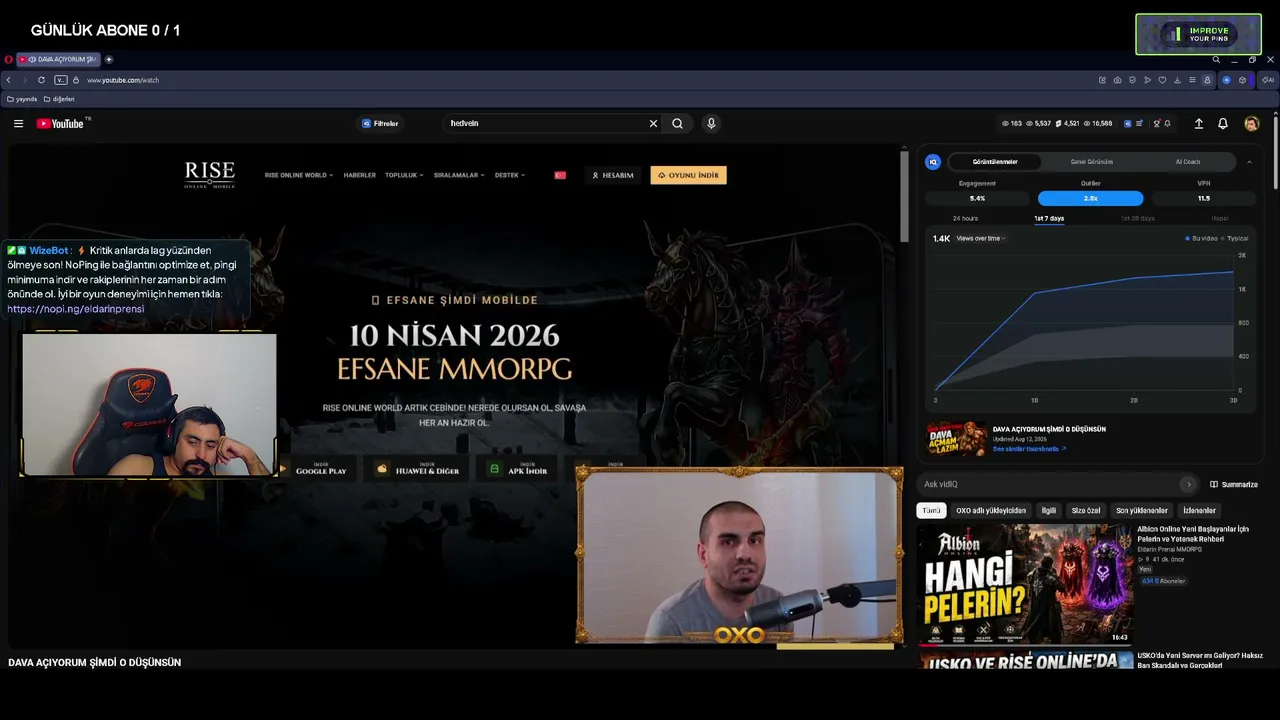Change language via Turkish flag
The height and width of the screenshot is (720, 1280).
pos(560,175)
